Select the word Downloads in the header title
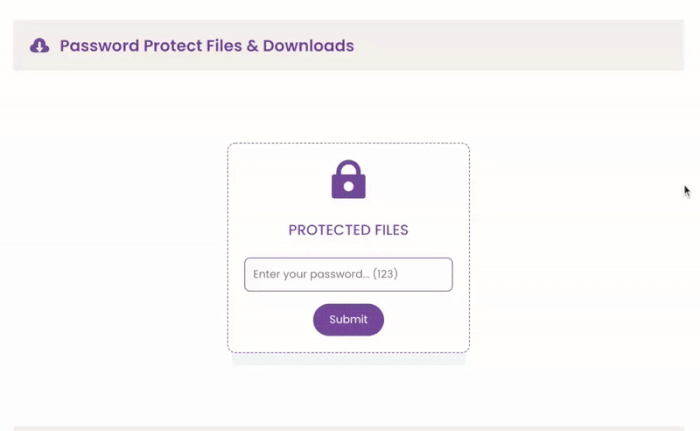The height and width of the screenshot is (431, 700). click(308, 46)
